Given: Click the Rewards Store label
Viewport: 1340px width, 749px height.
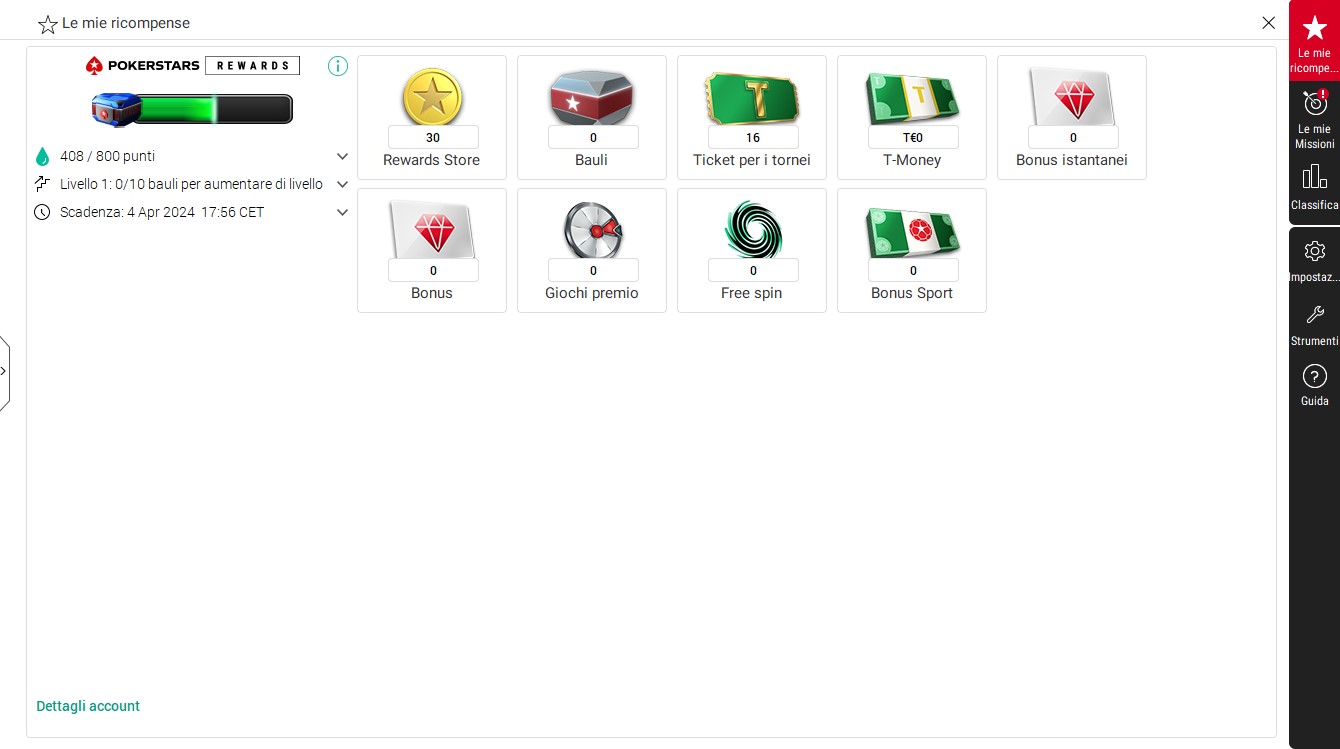Looking at the screenshot, I should pyautogui.click(x=432, y=160).
